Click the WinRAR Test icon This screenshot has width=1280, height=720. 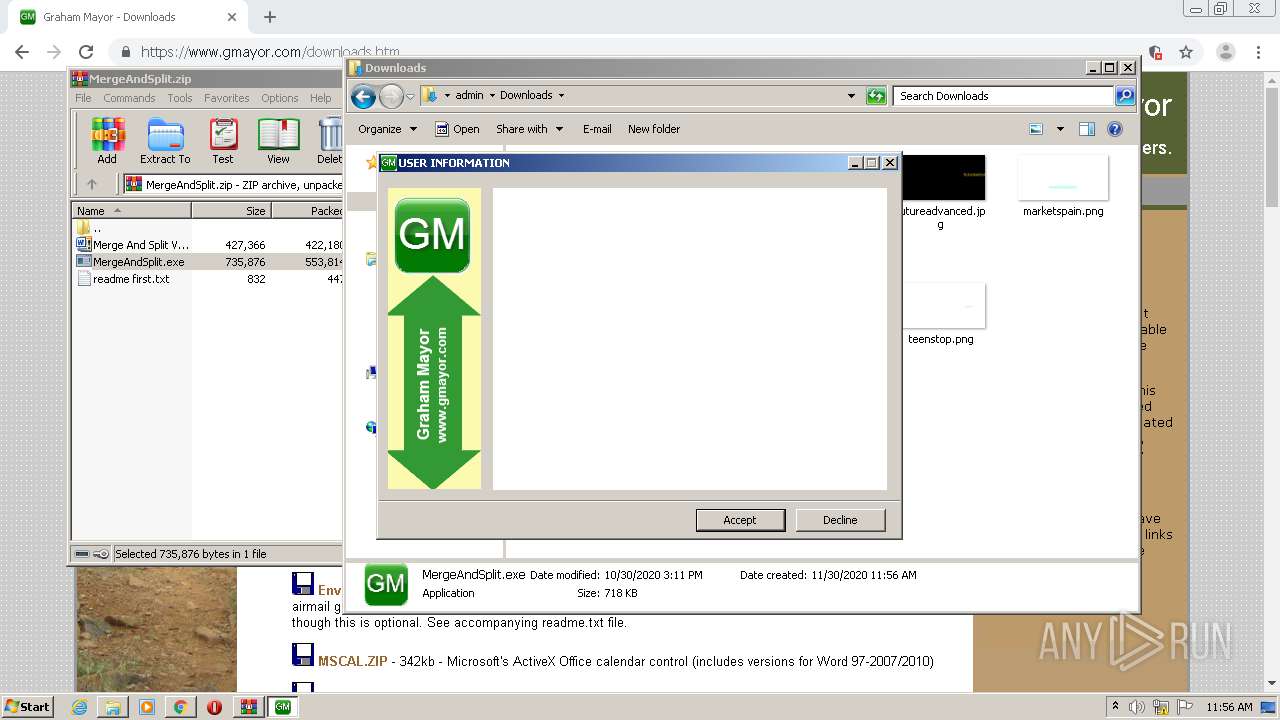(x=223, y=141)
